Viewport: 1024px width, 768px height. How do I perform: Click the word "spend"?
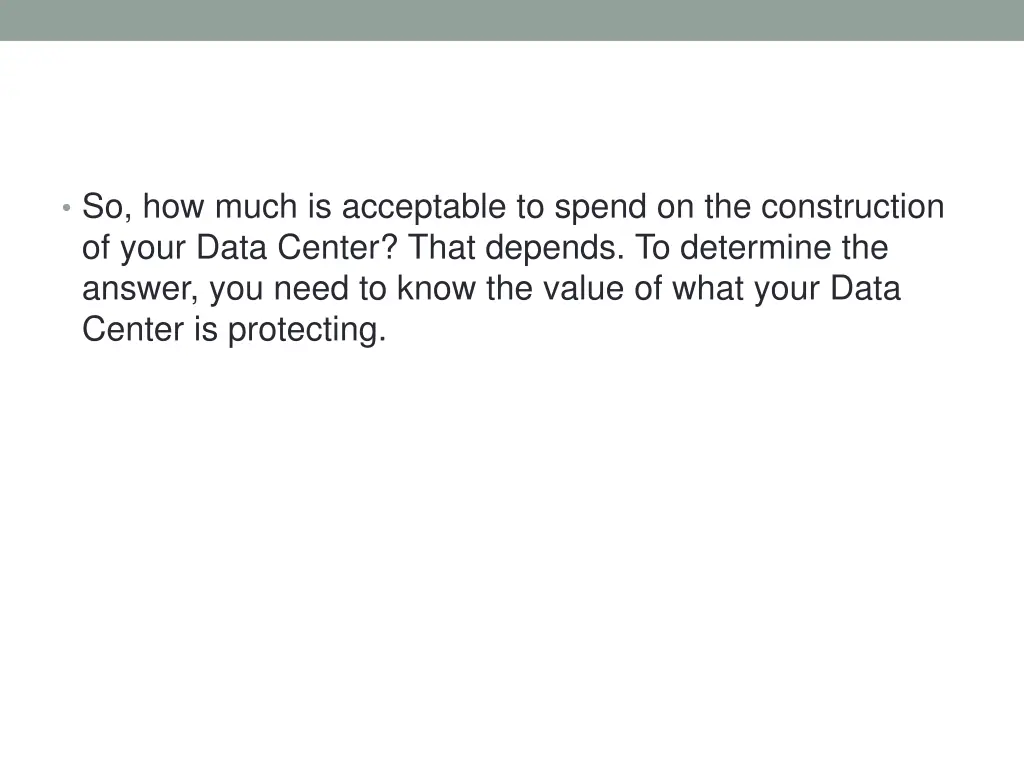click(x=600, y=207)
